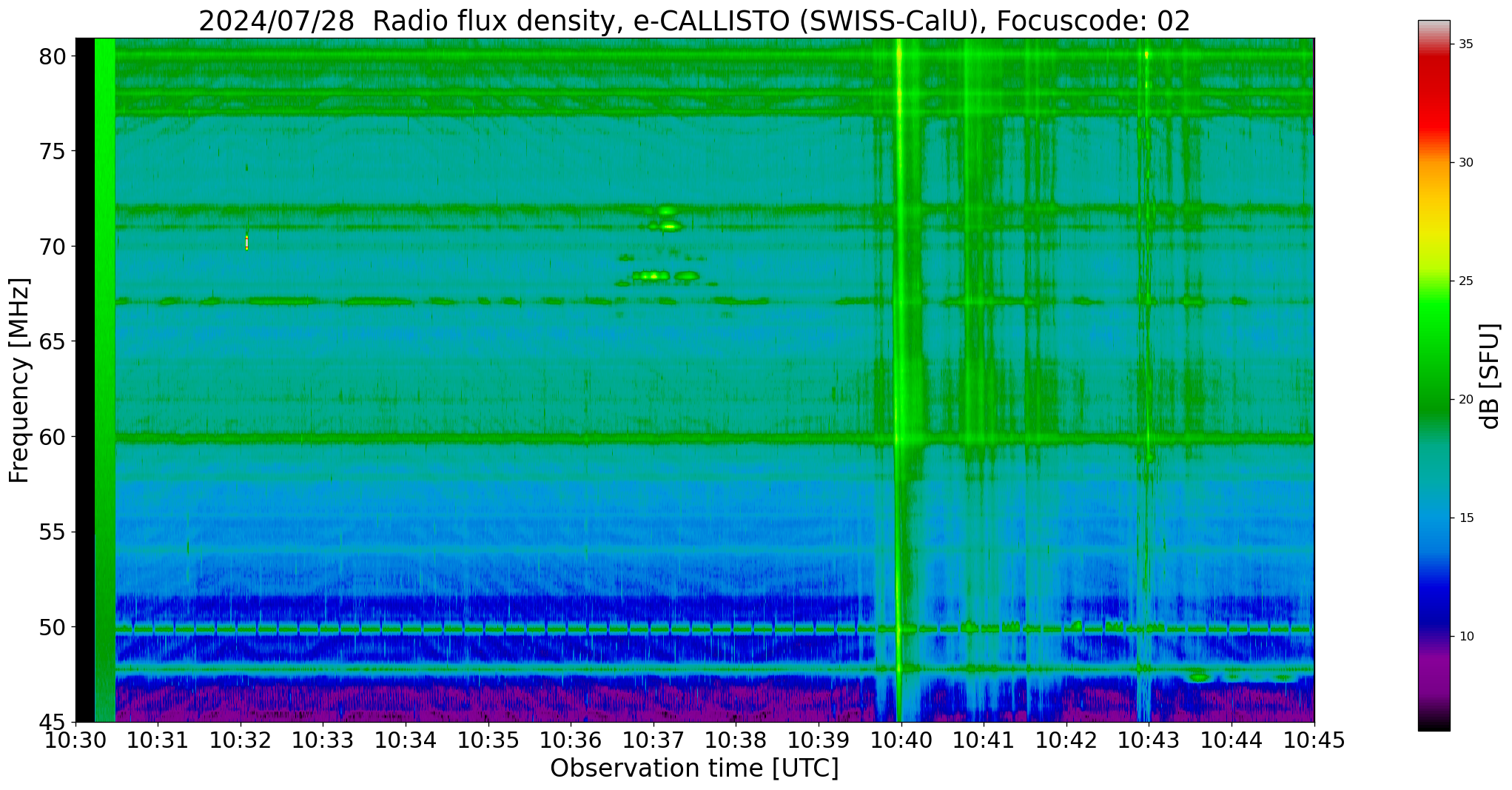Click the colorbar tick label 20
This screenshot has height=790, width=1512.
[1465, 399]
